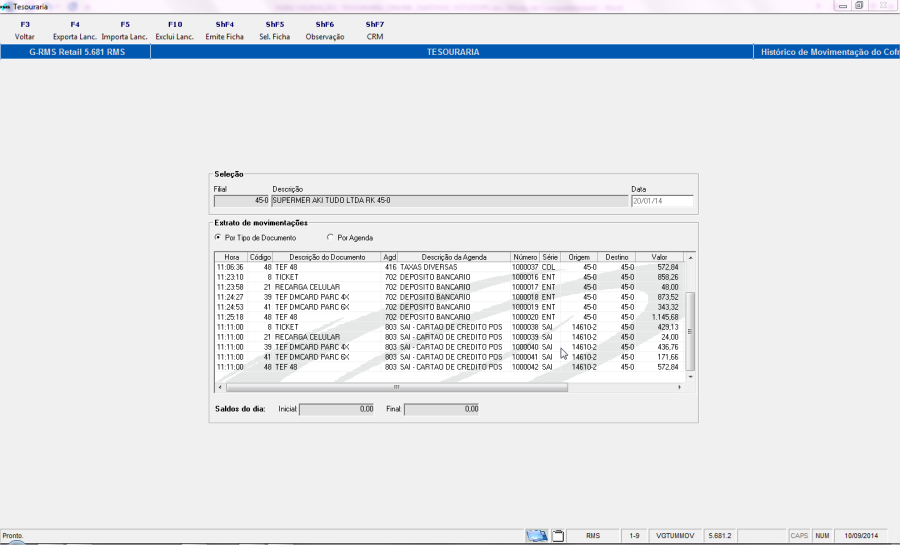The height and width of the screenshot is (545, 900).
Task: Click the table's vertical scrollbar thumb
Action: 690,332
